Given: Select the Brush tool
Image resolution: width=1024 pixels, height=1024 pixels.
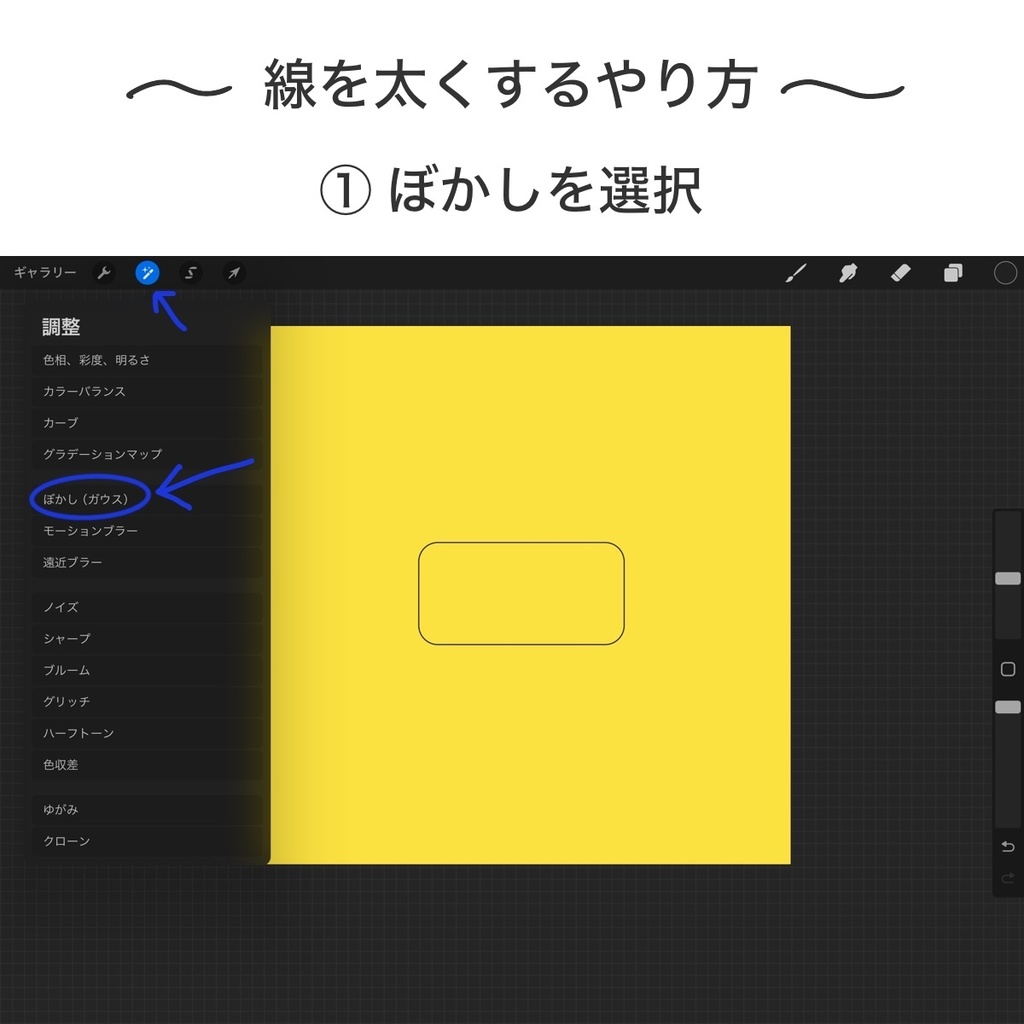Looking at the screenshot, I should point(796,272).
